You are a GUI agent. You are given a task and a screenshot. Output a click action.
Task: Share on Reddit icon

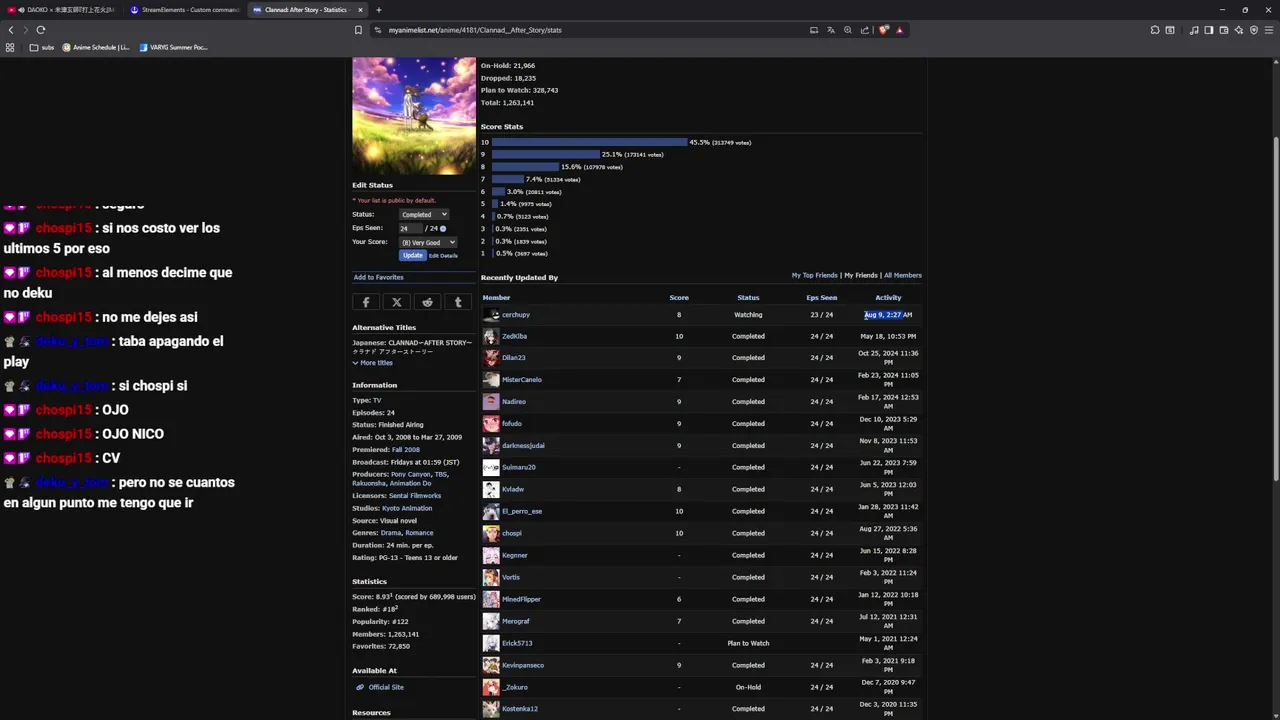tap(428, 302)
